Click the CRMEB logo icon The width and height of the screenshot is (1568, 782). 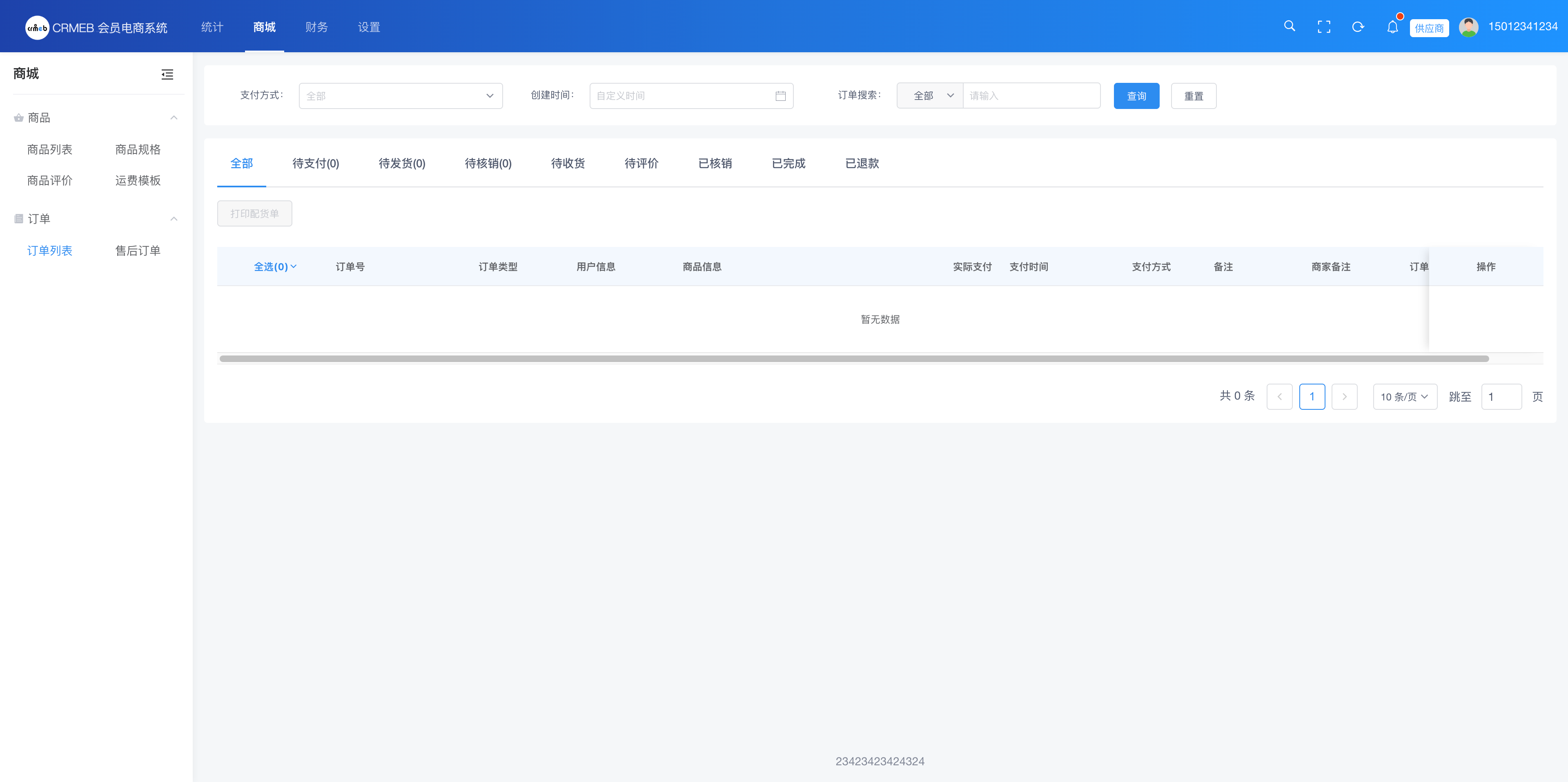(36, 27)
